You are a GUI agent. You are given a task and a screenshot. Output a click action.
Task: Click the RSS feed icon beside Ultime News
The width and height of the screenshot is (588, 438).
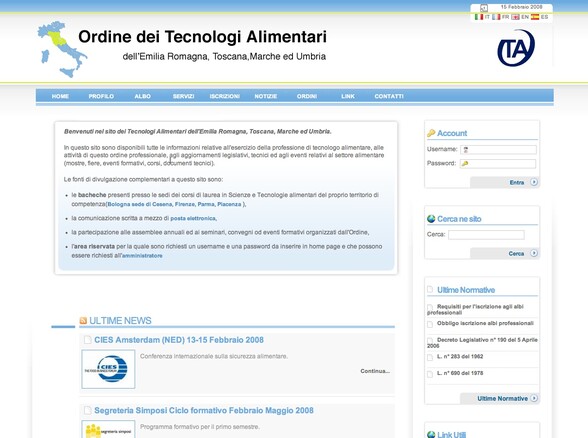[x=83, y=321]
